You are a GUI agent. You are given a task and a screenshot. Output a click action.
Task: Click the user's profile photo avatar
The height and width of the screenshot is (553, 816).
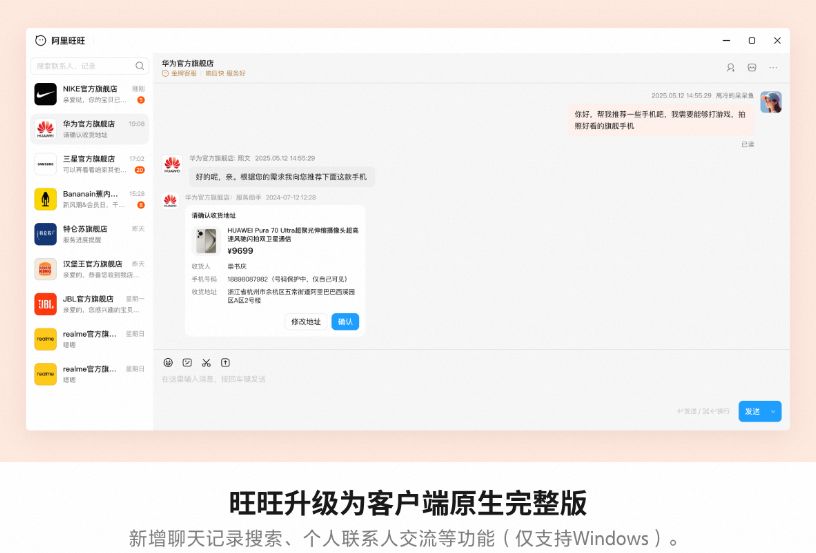coord(771,102)
